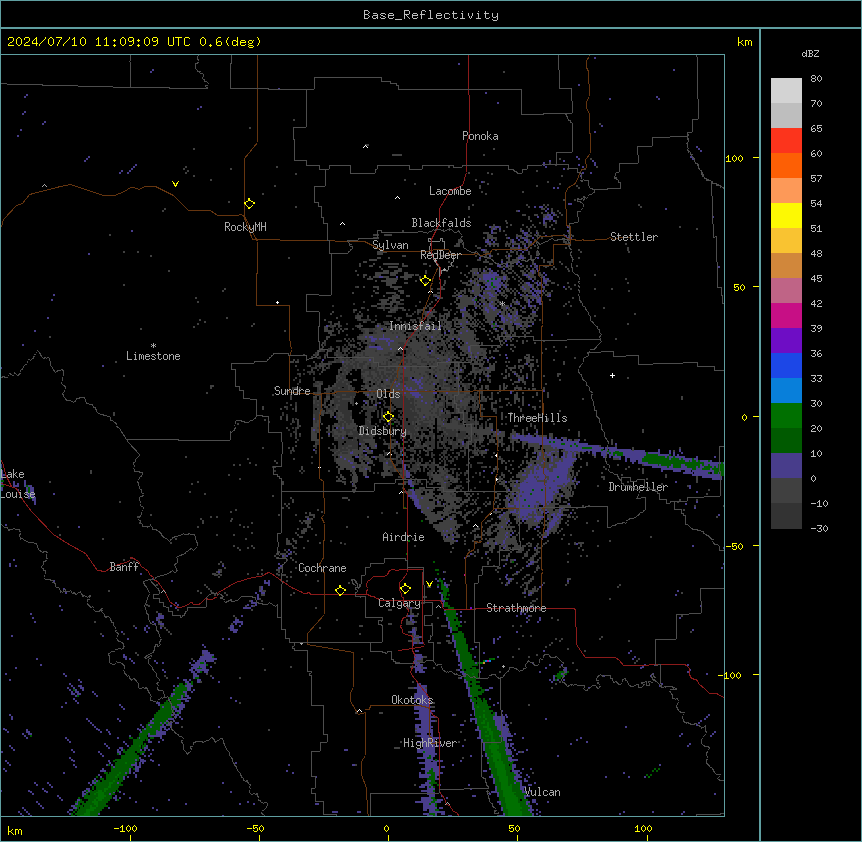Click the white plus marker north of Drumheller
Screen dimensions: 862x842
tap(612, 375)
